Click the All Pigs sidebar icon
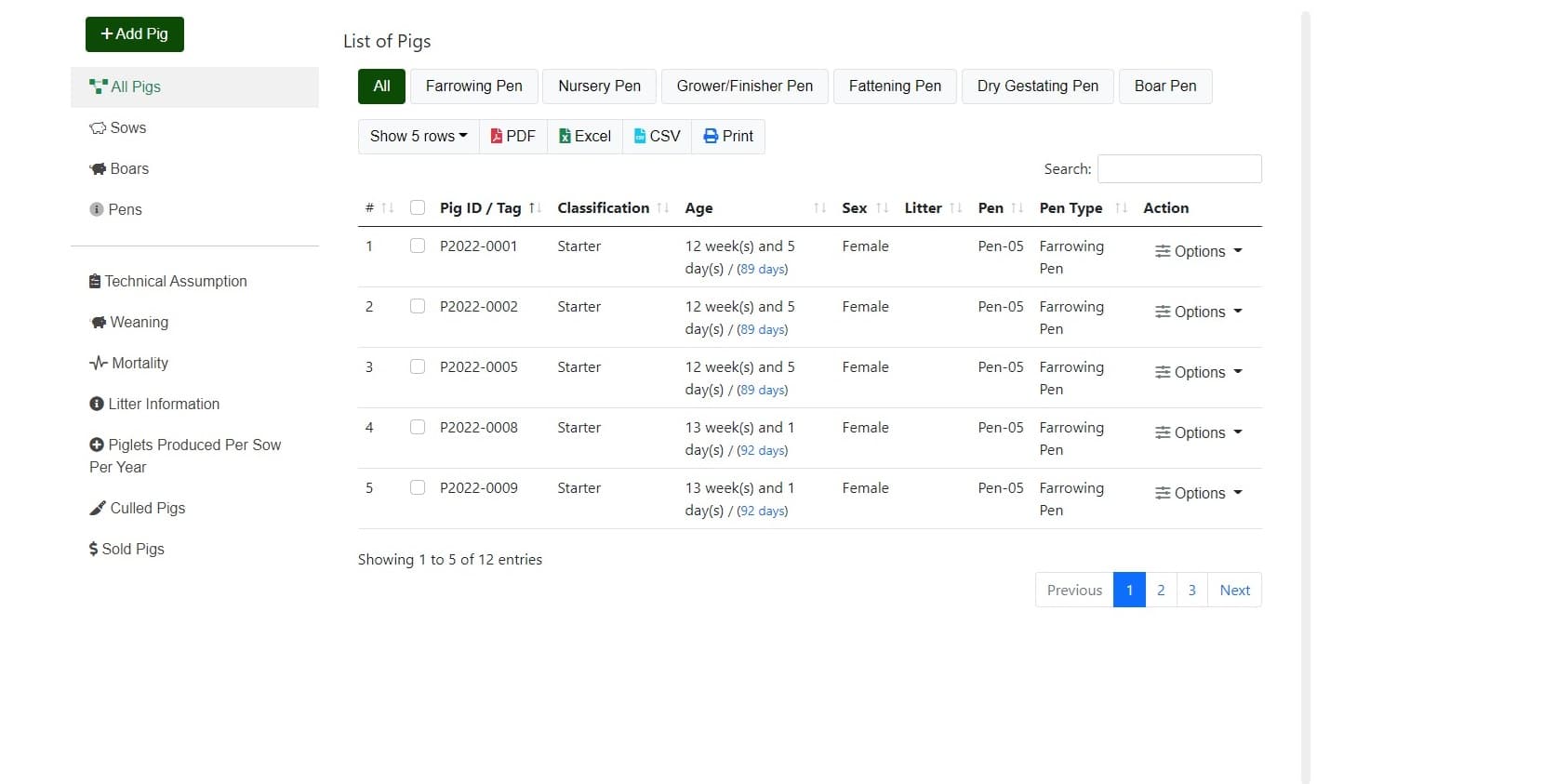Image resolution: width=1556 pixels, height=784 pixels. 98,86
